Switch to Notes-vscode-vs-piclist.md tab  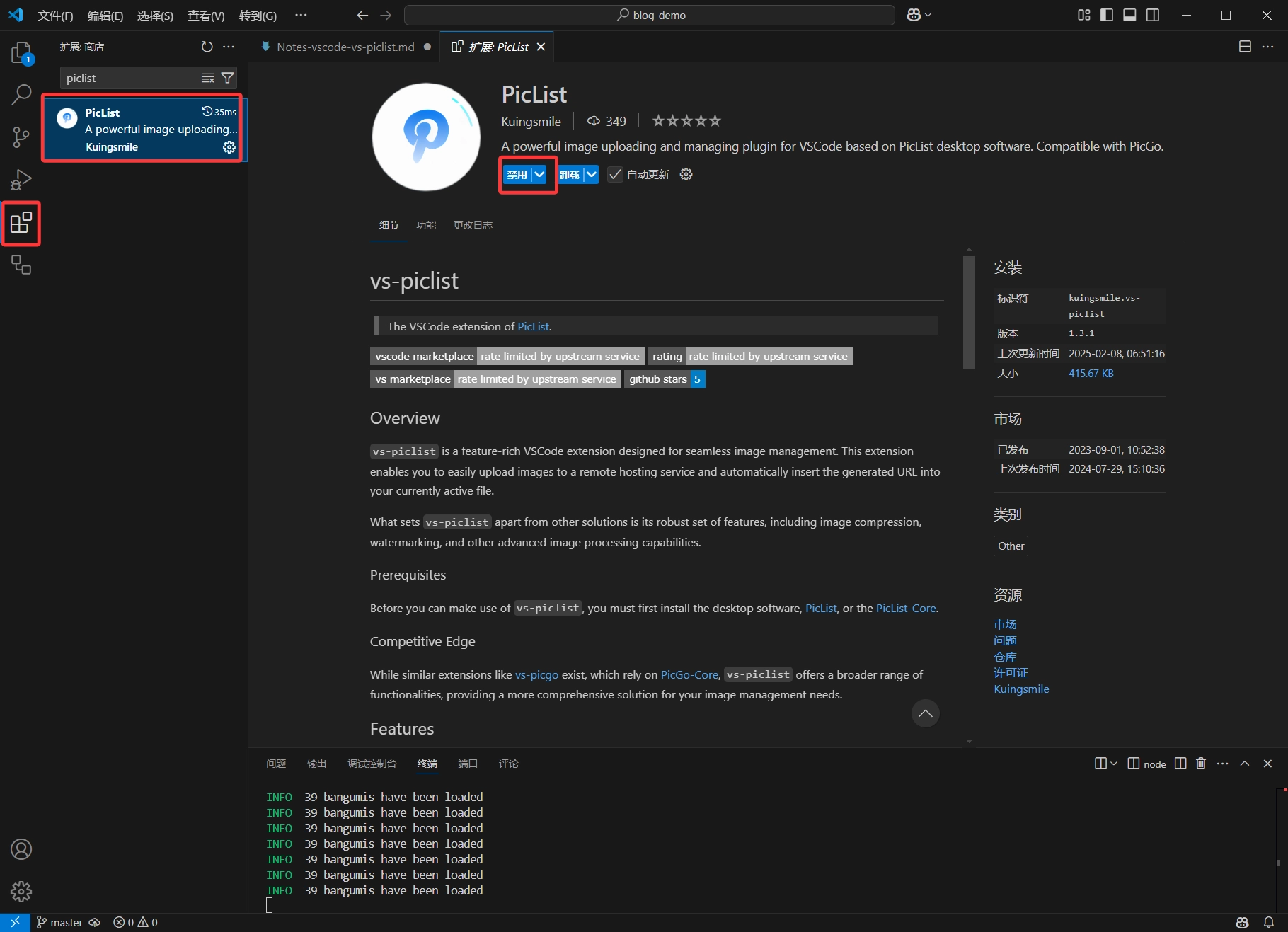[x=345, y=47]
